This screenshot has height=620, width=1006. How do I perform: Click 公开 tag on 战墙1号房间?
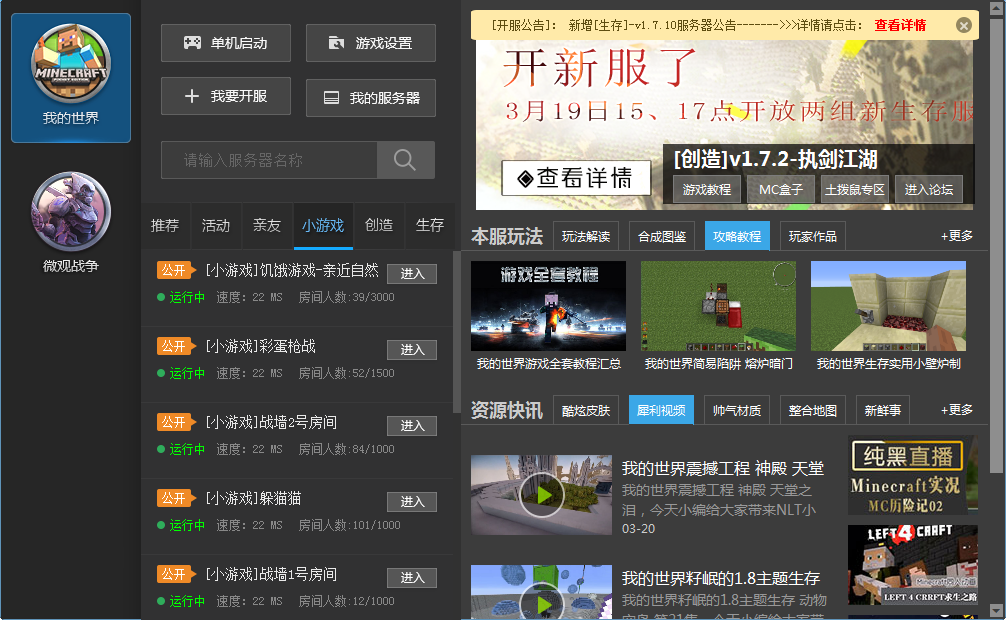(175, 574)
